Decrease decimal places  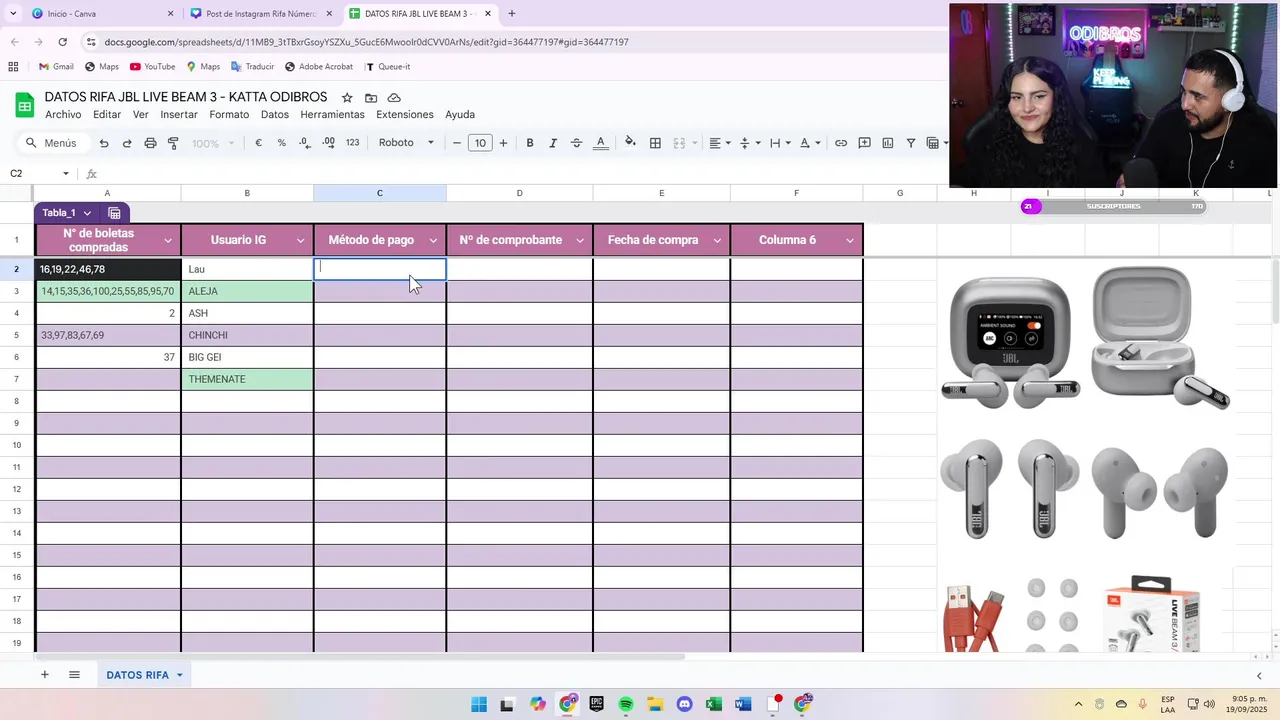pos(305,143)
